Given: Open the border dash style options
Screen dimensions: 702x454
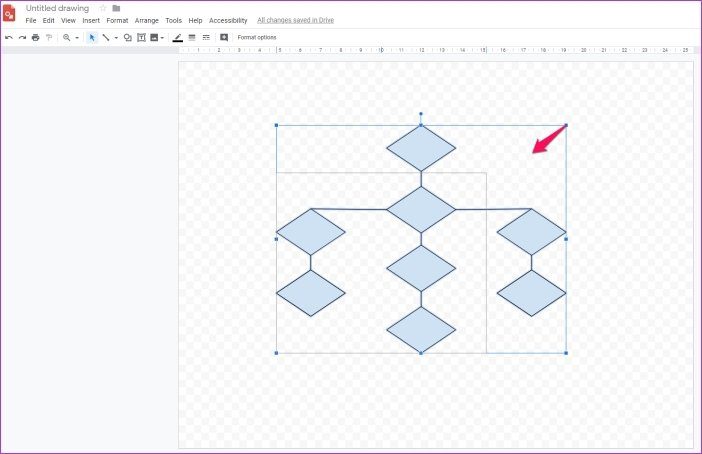Looking at the screenshot, I should click(x=206, y=38).
